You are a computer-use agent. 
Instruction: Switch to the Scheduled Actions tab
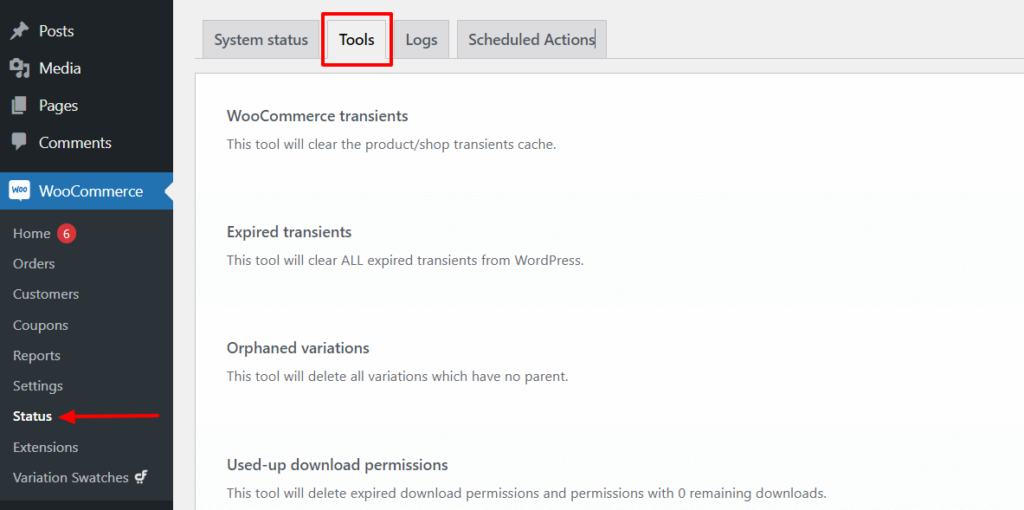(x=532, y=39)
